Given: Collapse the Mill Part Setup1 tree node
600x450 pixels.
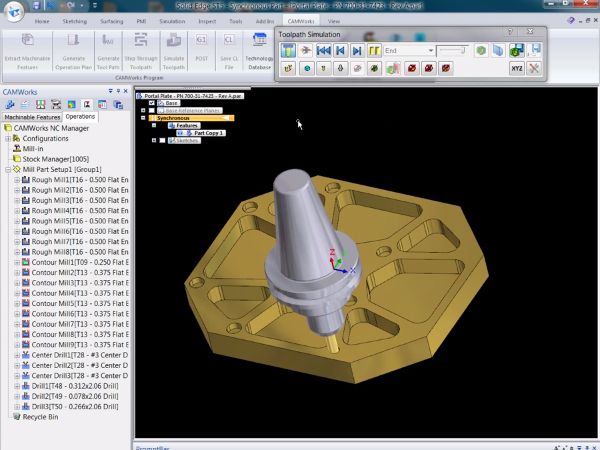Looking at the screenshot, I should click(x=8, y=170).
